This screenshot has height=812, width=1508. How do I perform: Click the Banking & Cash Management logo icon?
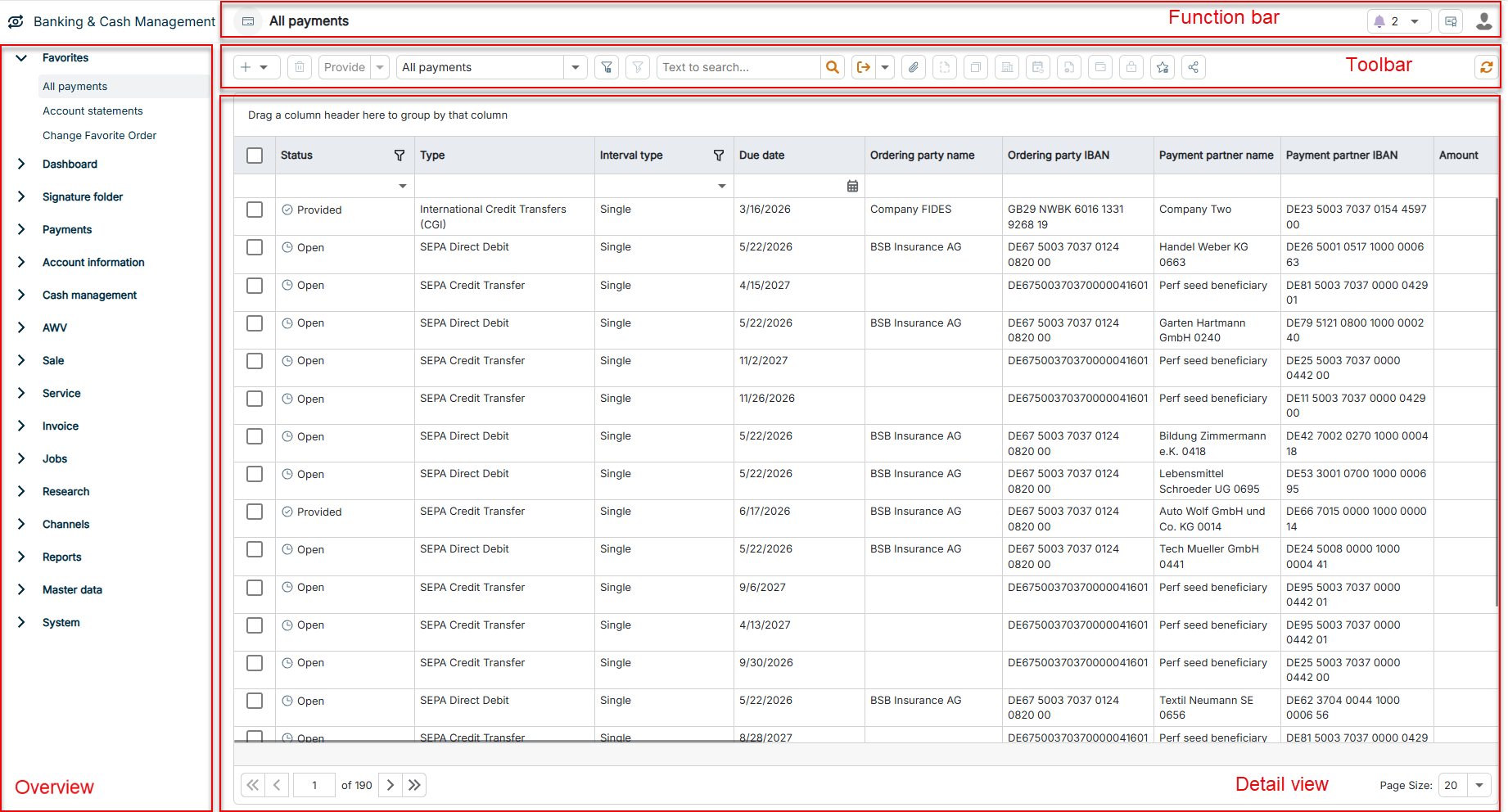pyautogui.click(x=16, y=21)
